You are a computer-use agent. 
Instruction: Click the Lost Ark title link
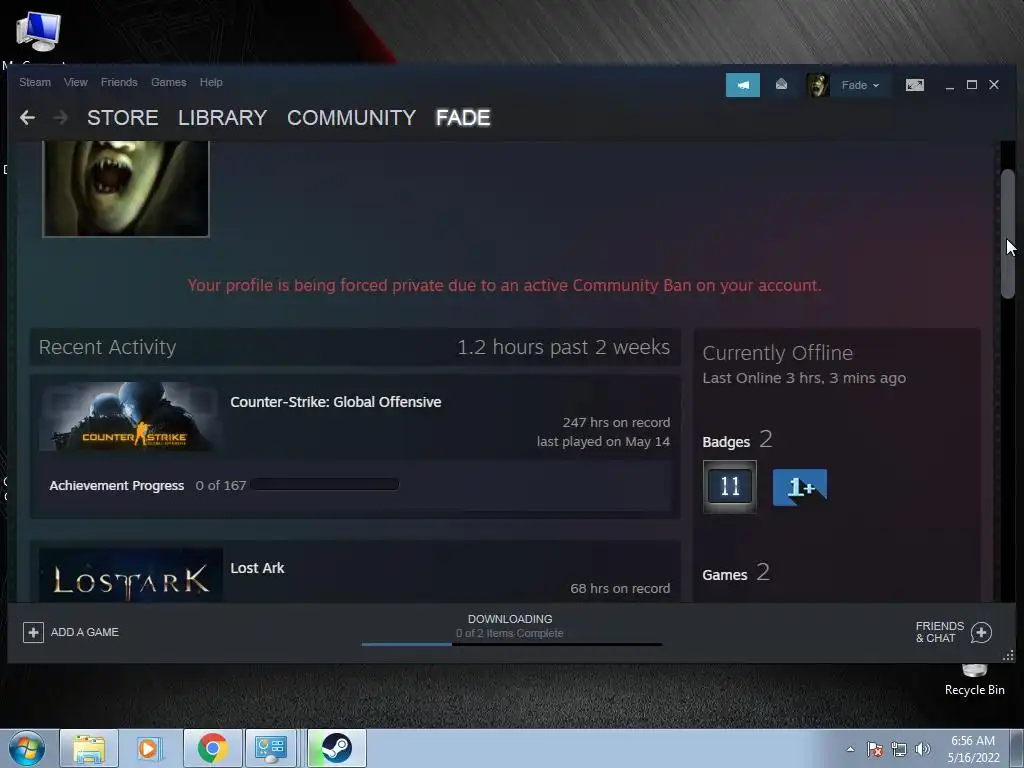257,568
